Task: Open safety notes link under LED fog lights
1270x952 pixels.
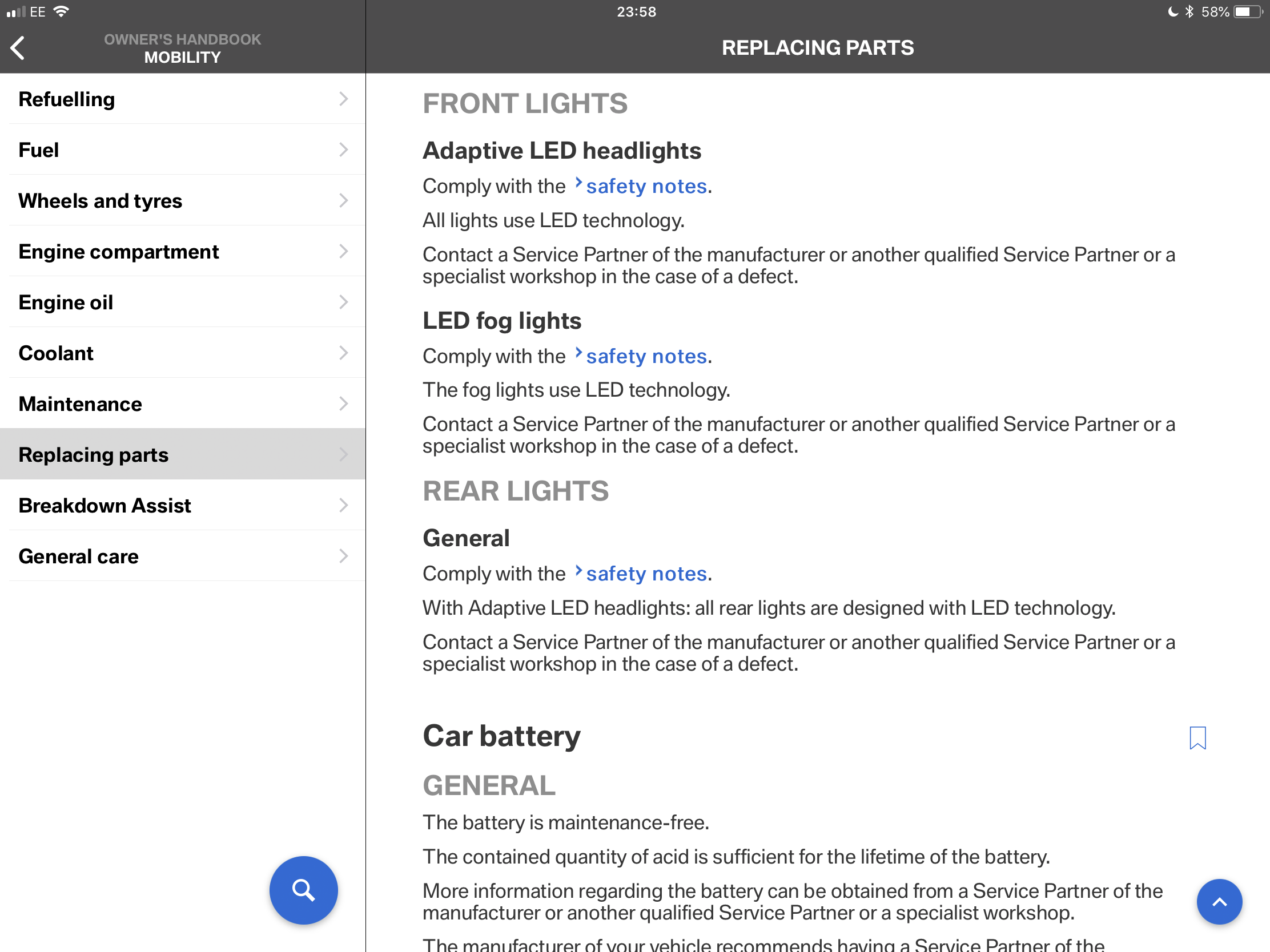Action: point(646,356)
